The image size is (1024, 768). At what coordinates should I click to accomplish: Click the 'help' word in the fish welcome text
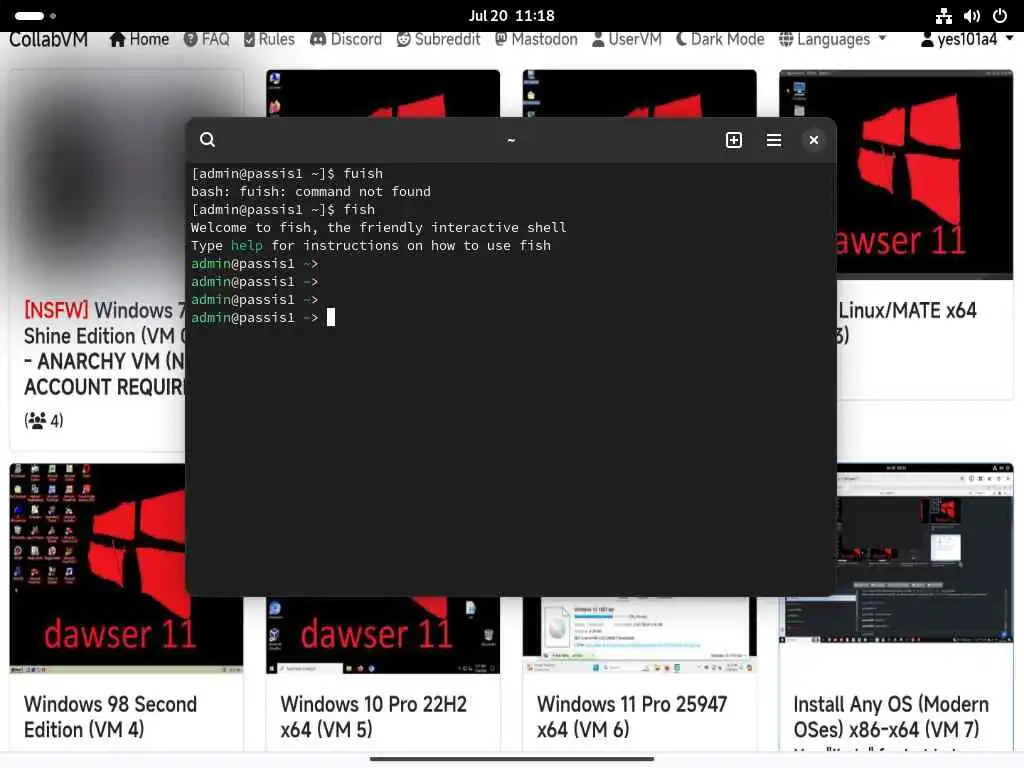coord(246,246)
